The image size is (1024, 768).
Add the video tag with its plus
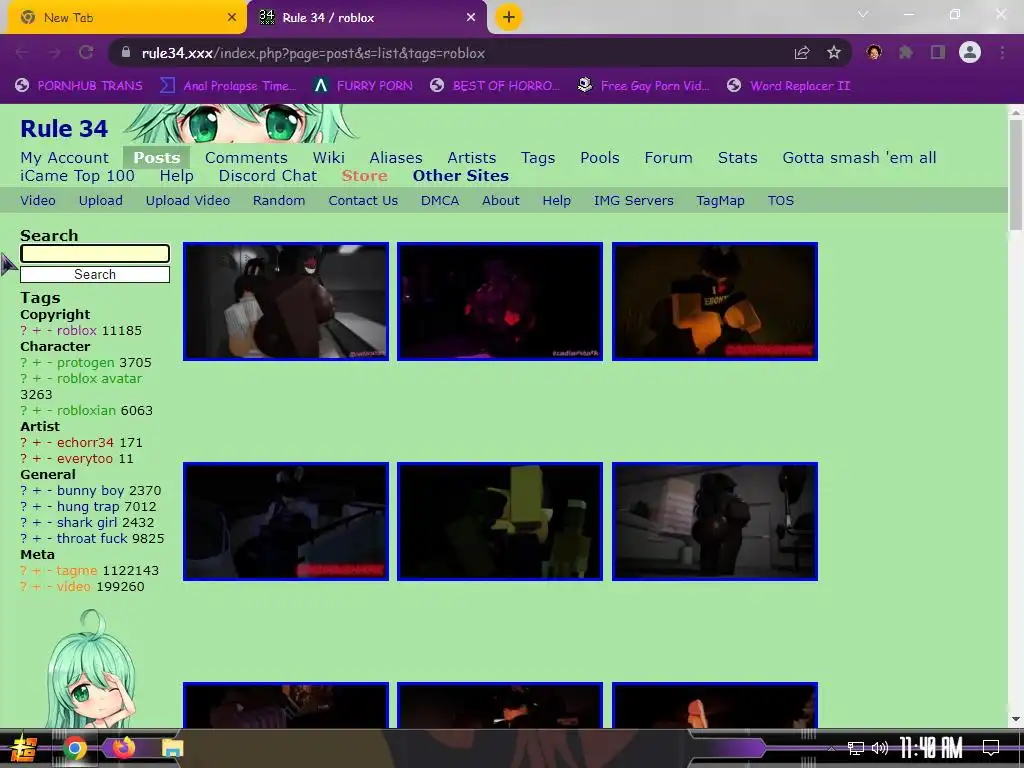[37, 586]
